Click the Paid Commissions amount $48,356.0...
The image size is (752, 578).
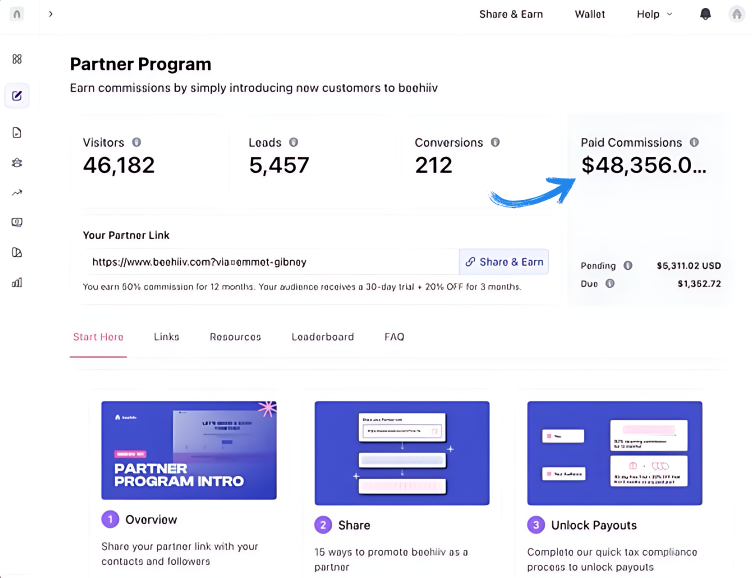tap(644, 165)
